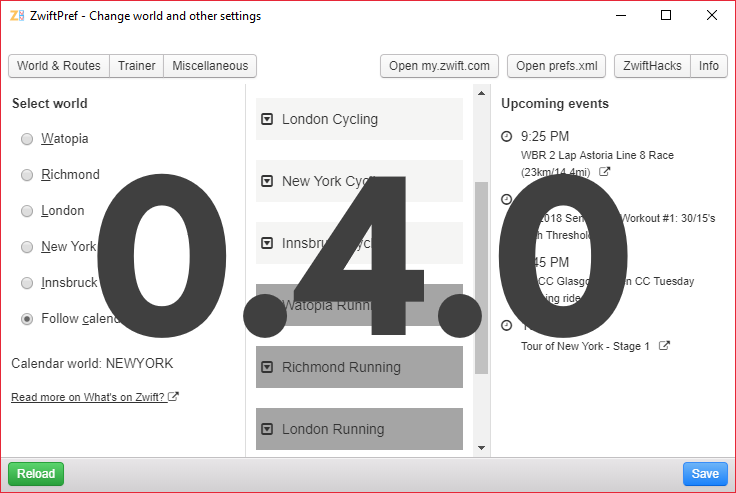Click external link icon after Tour of New York

tap(664, 346)
